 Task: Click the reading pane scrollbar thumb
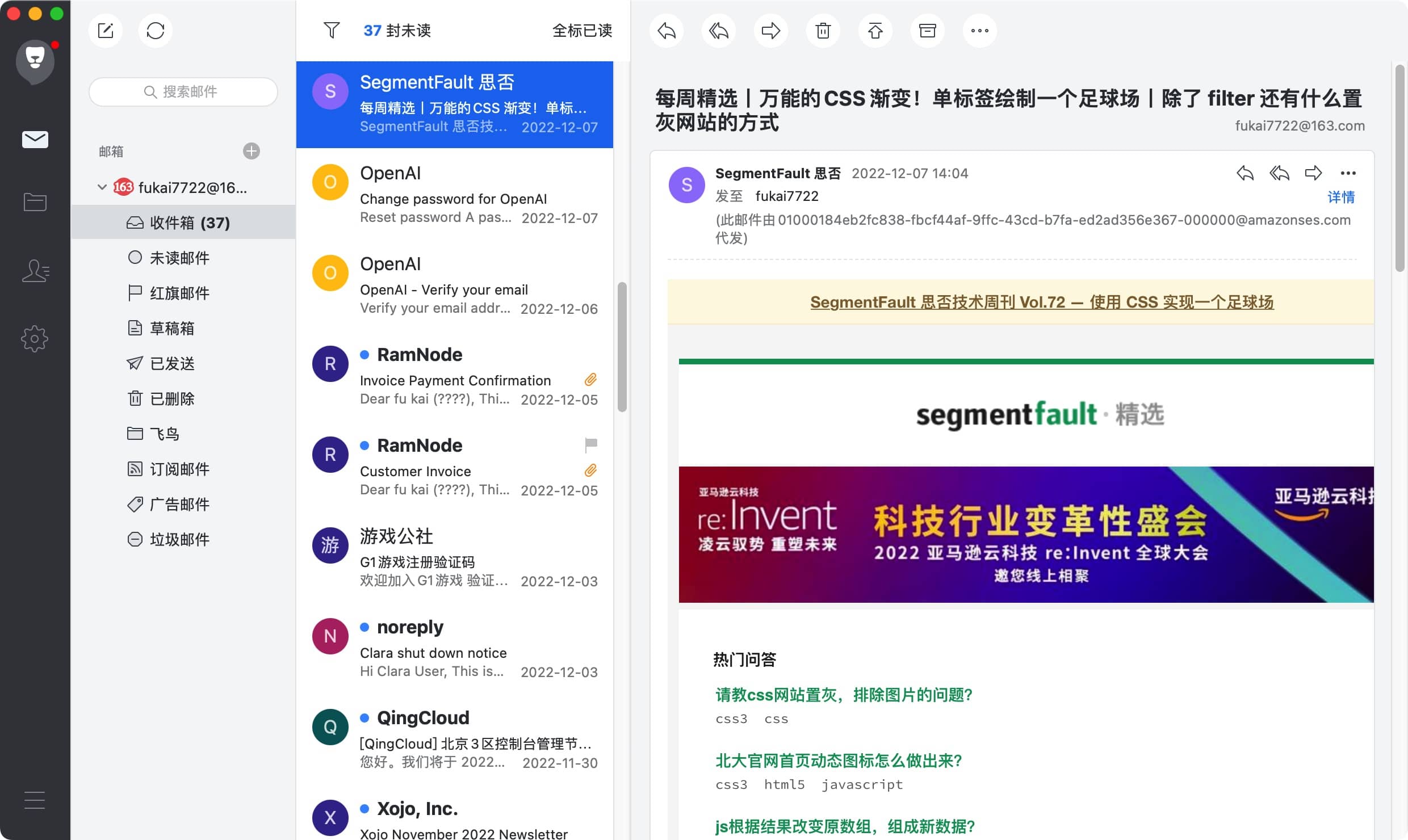click(x=1400, y=168)
